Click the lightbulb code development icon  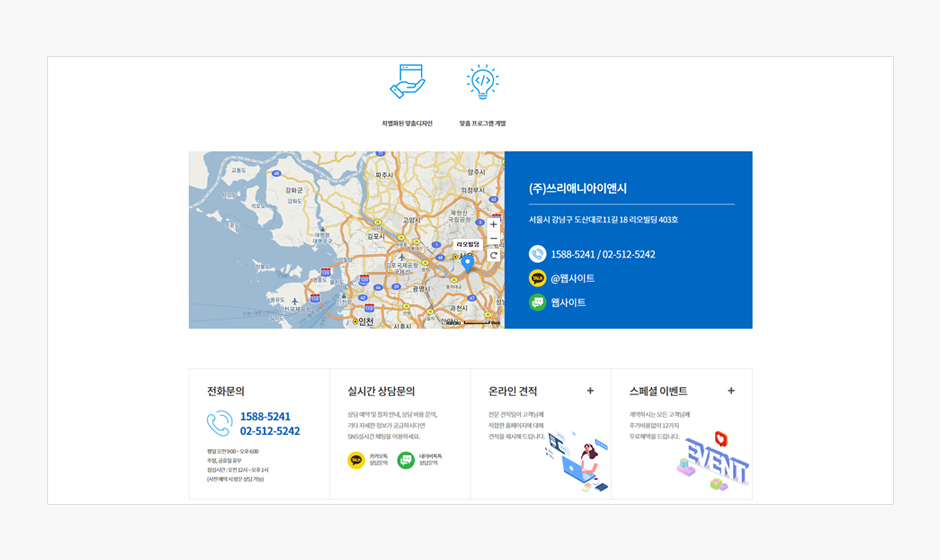[x=483, y=82]
